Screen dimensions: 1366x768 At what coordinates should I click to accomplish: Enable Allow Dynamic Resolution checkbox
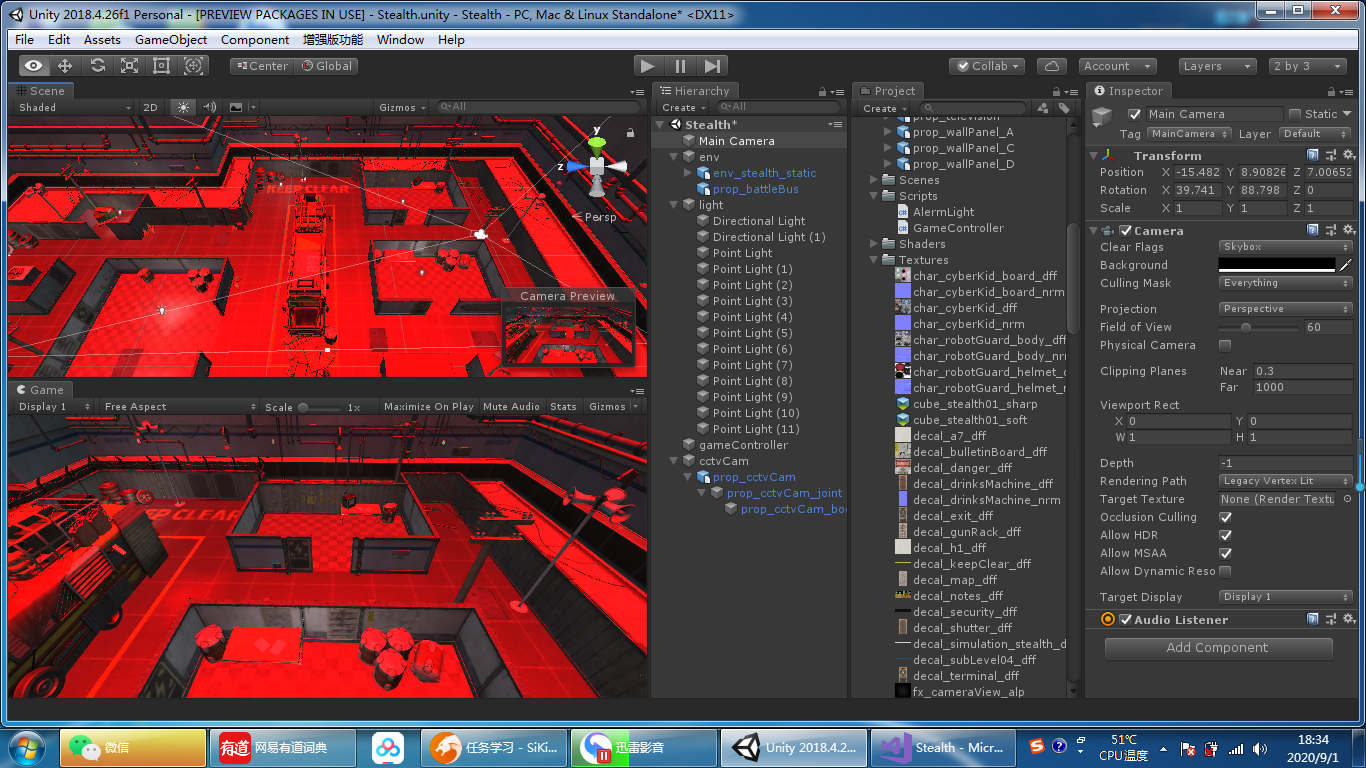(1225, 571)
